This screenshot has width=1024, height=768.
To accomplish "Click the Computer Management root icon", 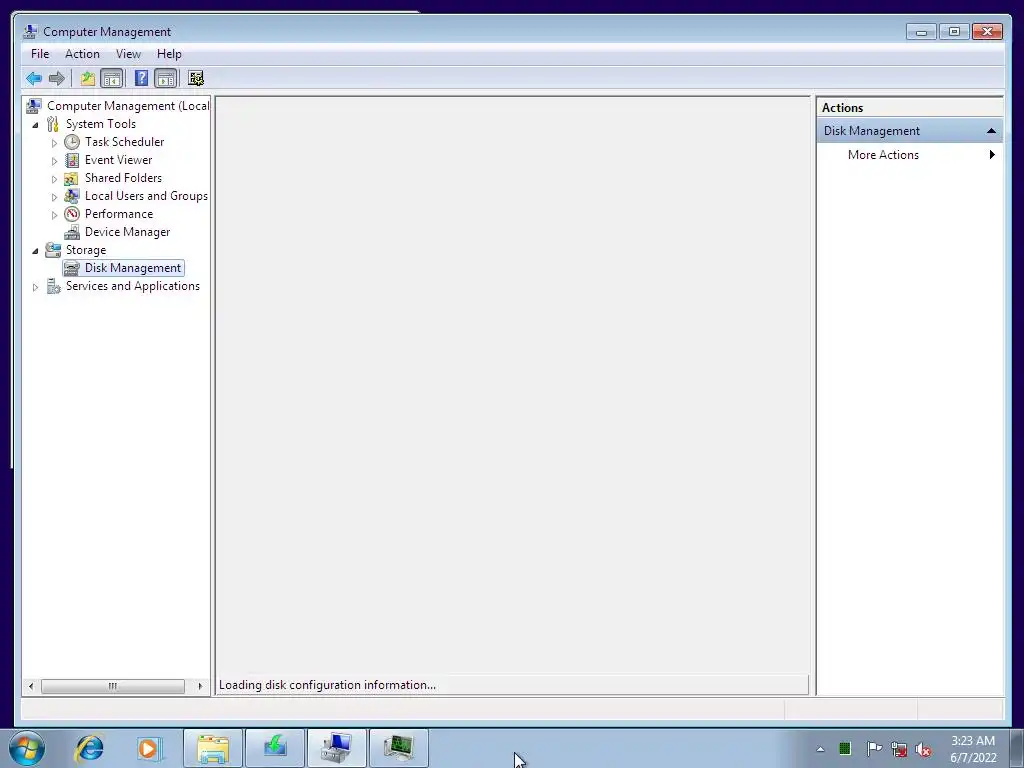I will point(34,106).
